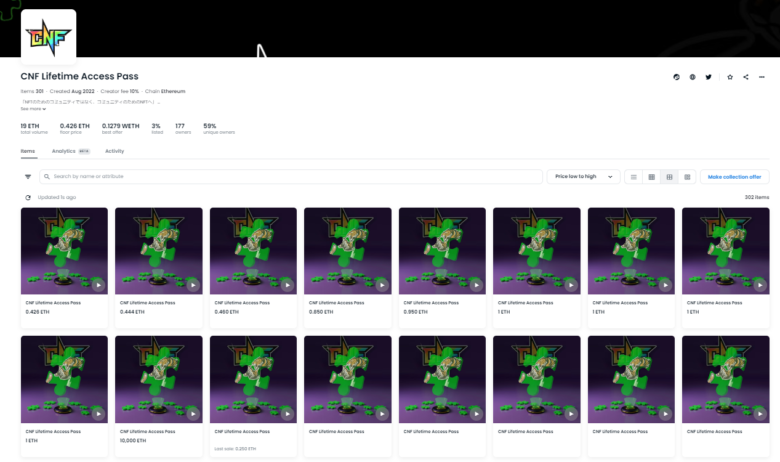Switch to mosaic view layout
780x462 pixels.
click(x=687, y=177)
